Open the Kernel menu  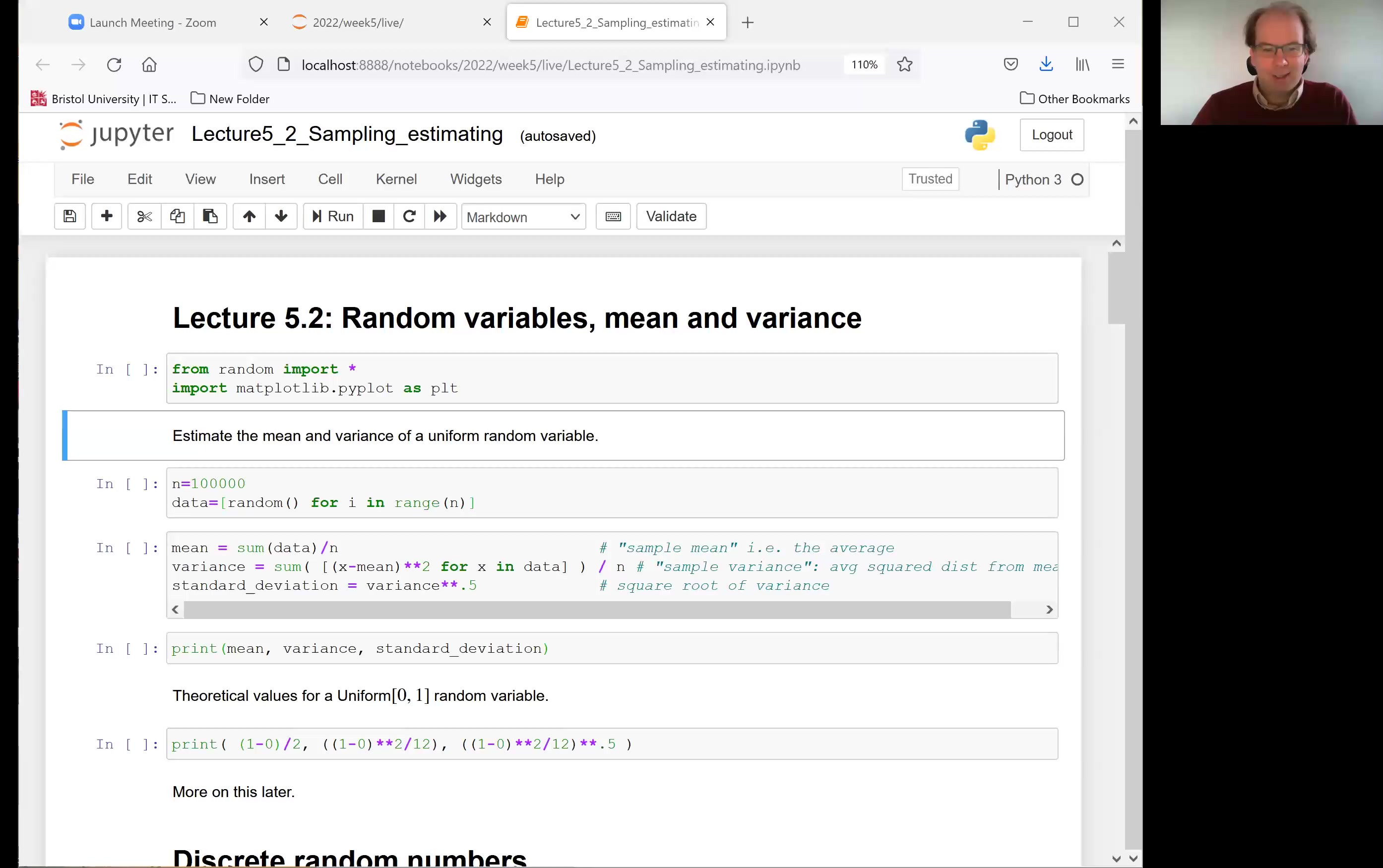tap(396, 179)
